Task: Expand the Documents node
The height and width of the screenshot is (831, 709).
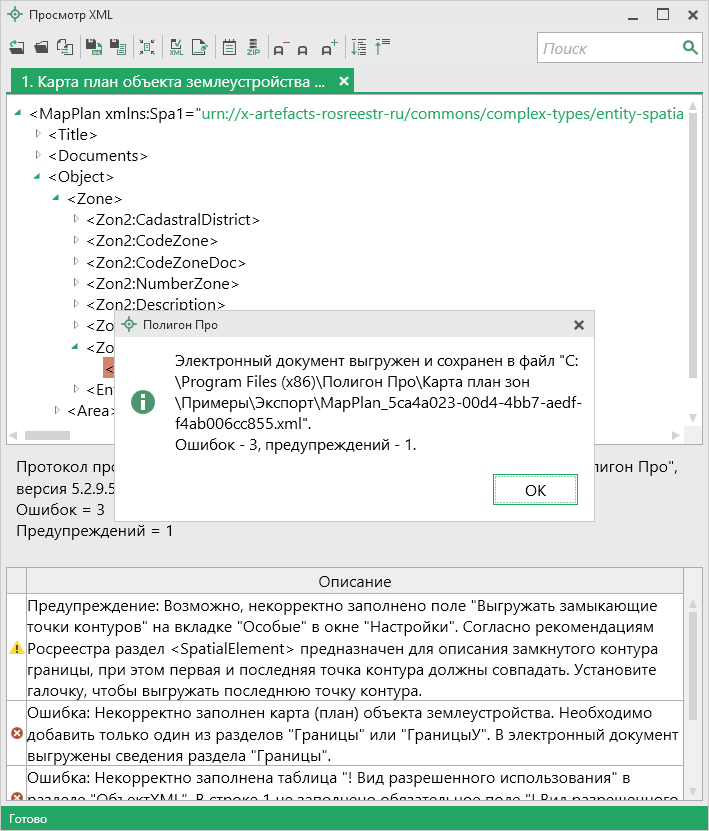Action: [x=39, y=155]
